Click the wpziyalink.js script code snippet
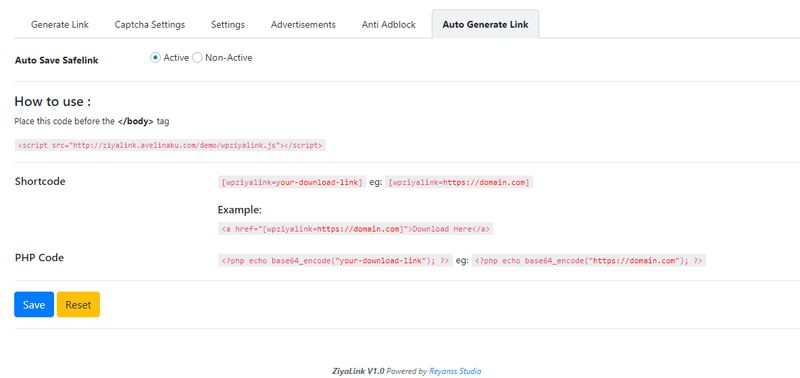 click(170, 145)
